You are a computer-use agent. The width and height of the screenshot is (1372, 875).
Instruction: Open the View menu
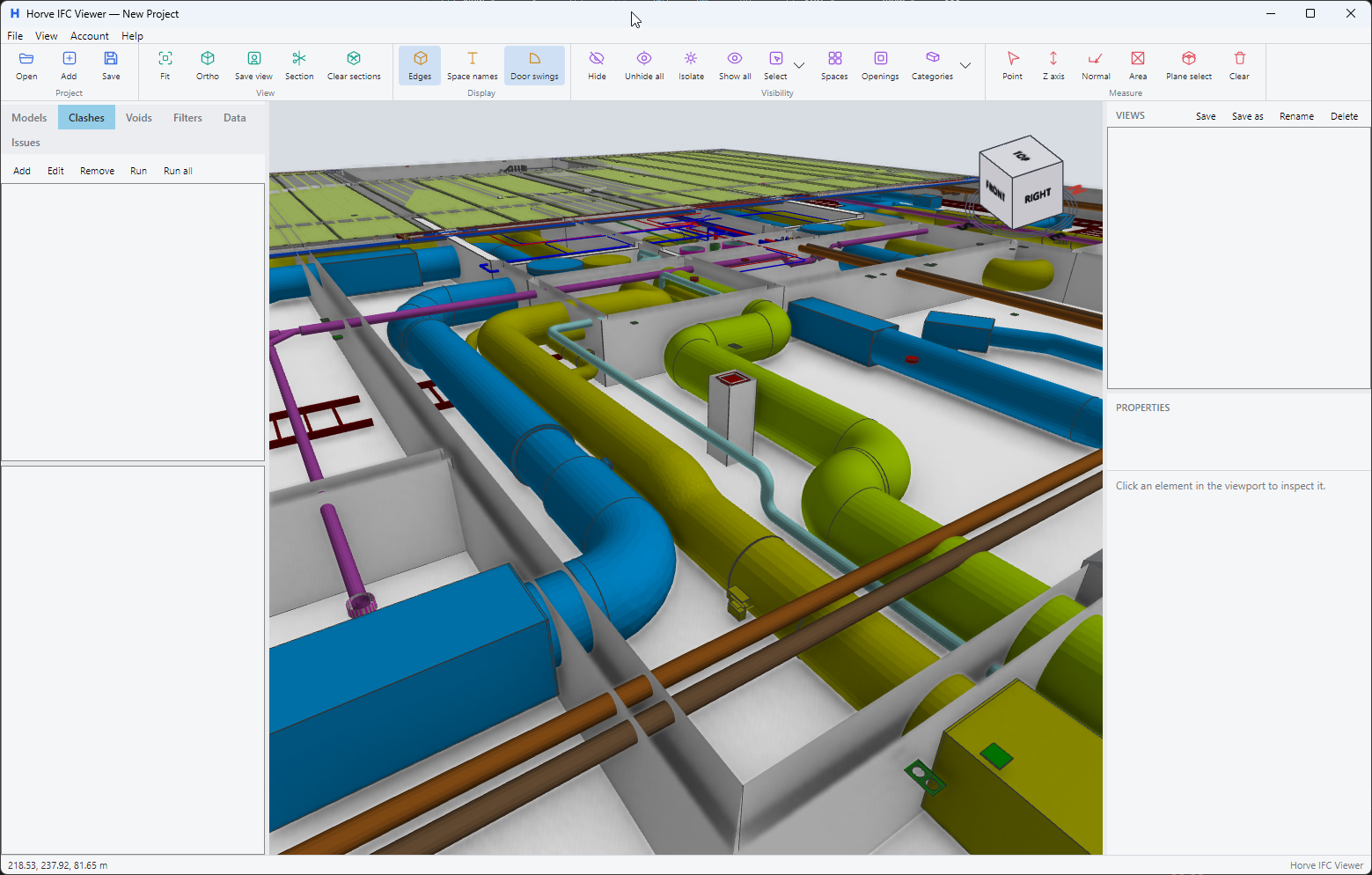[x=46, y=36]
